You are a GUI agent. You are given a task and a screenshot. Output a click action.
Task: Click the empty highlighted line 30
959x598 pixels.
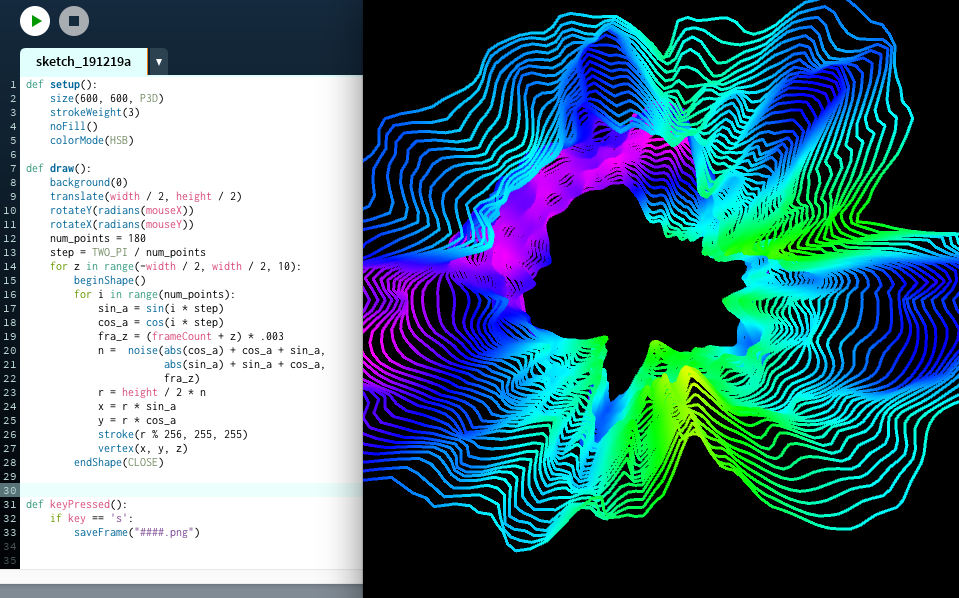190,490
